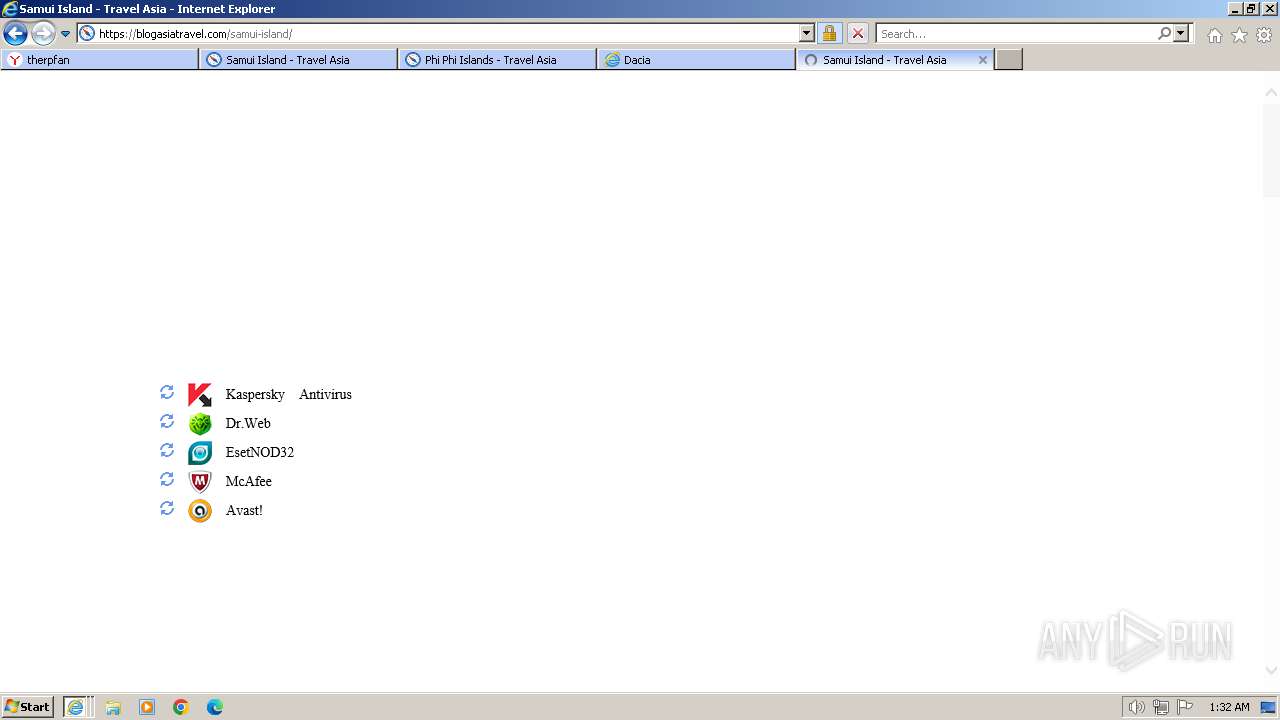Go back with the browser Back arrow

15,33
